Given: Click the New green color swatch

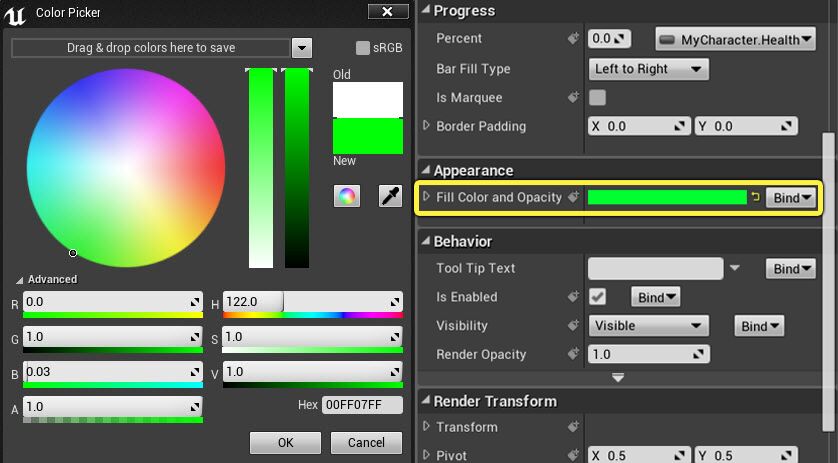Looking at the screenshot, I should [x=368, y=136].
